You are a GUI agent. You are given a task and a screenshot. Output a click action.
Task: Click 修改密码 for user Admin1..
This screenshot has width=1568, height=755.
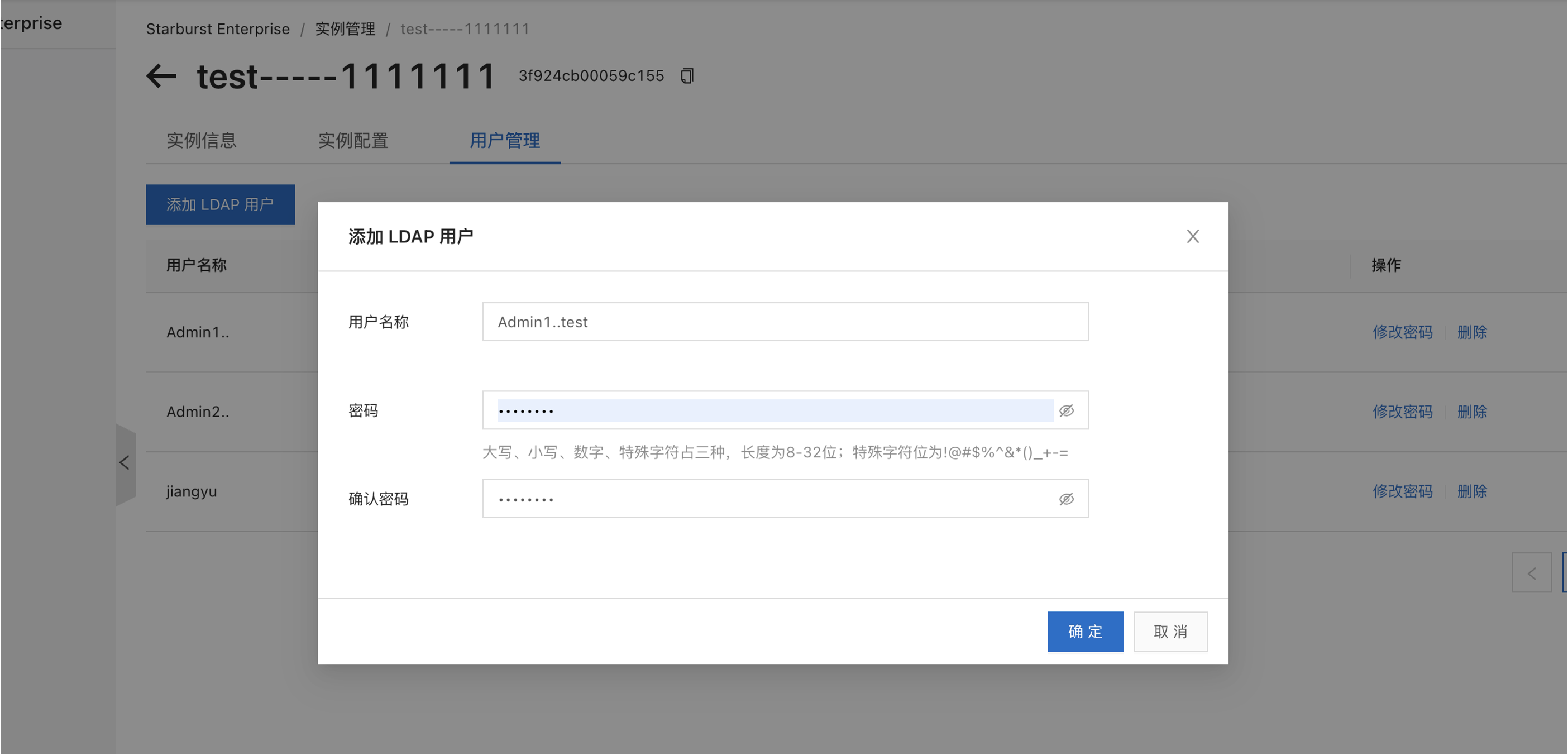(1402, 332)
